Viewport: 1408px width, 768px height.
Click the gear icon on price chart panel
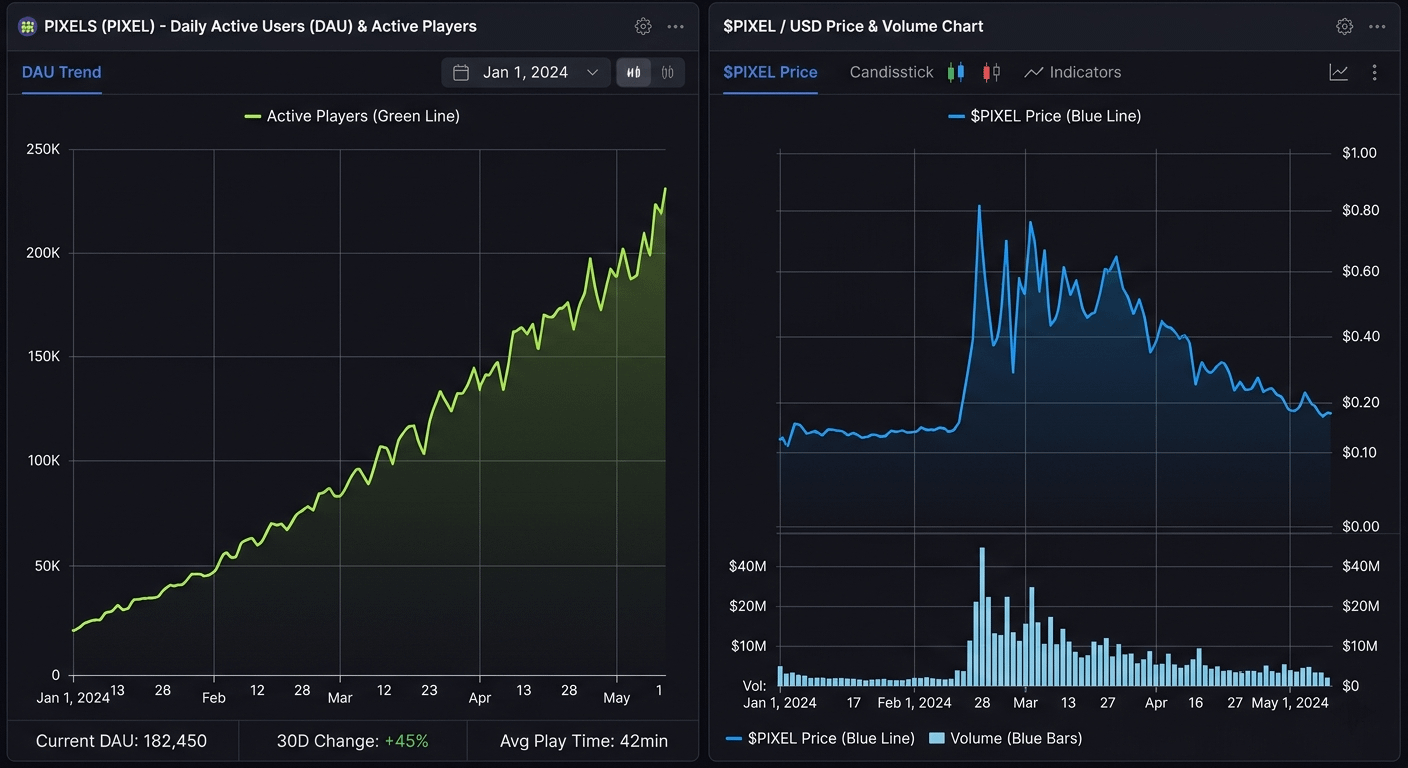[x=1344, y=27]
